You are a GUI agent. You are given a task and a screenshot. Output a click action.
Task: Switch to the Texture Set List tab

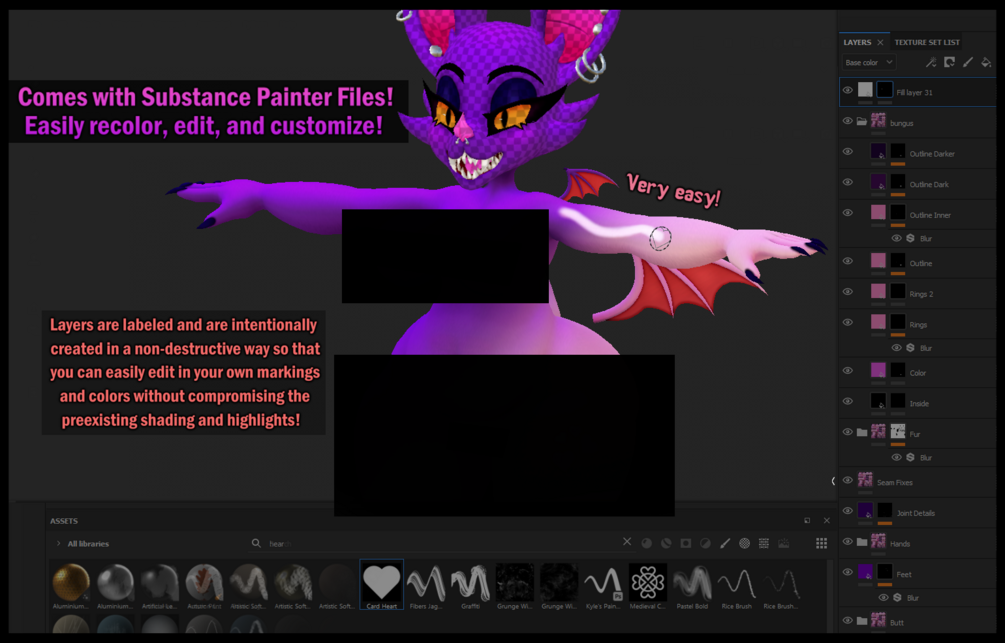coord(927,42)
